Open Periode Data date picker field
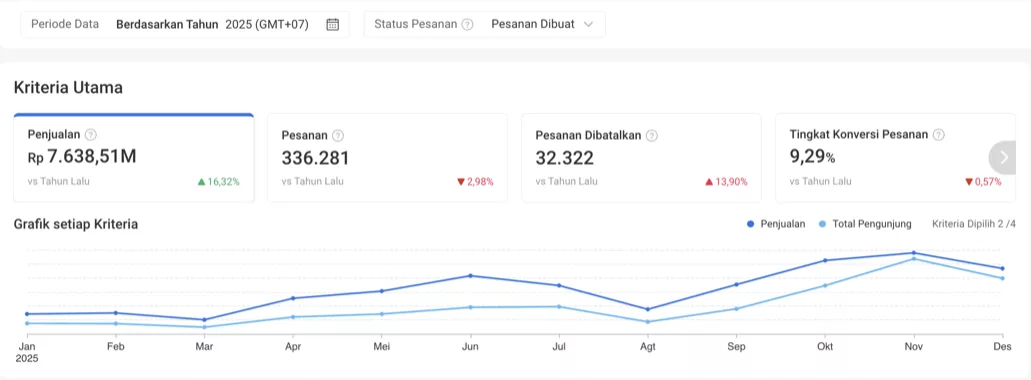 pos(185,24)
